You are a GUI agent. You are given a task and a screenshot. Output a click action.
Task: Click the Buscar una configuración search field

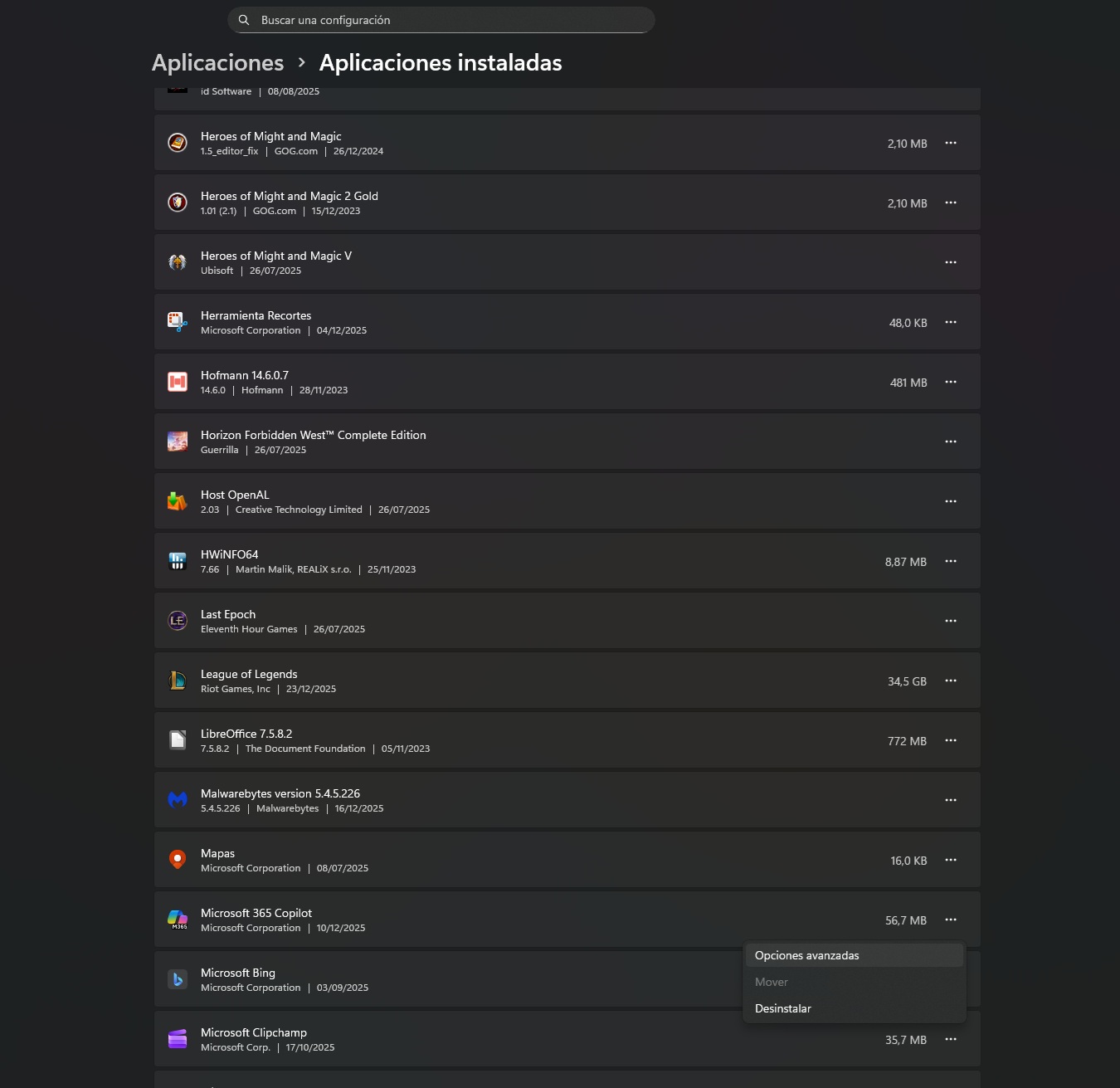pyautogui.click(x=448, y=20)
